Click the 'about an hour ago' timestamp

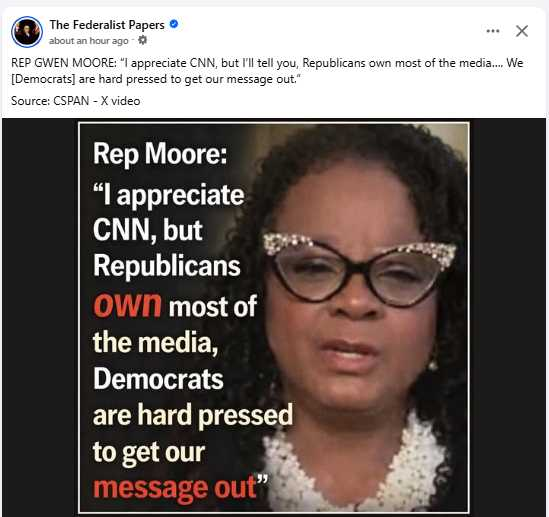(x=89, y=41)
